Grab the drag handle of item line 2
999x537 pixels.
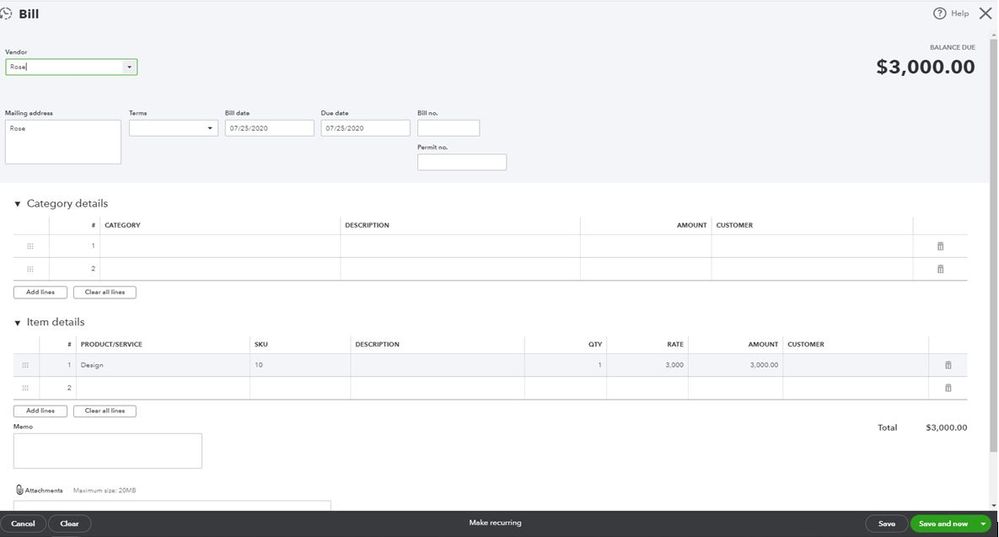25,388
